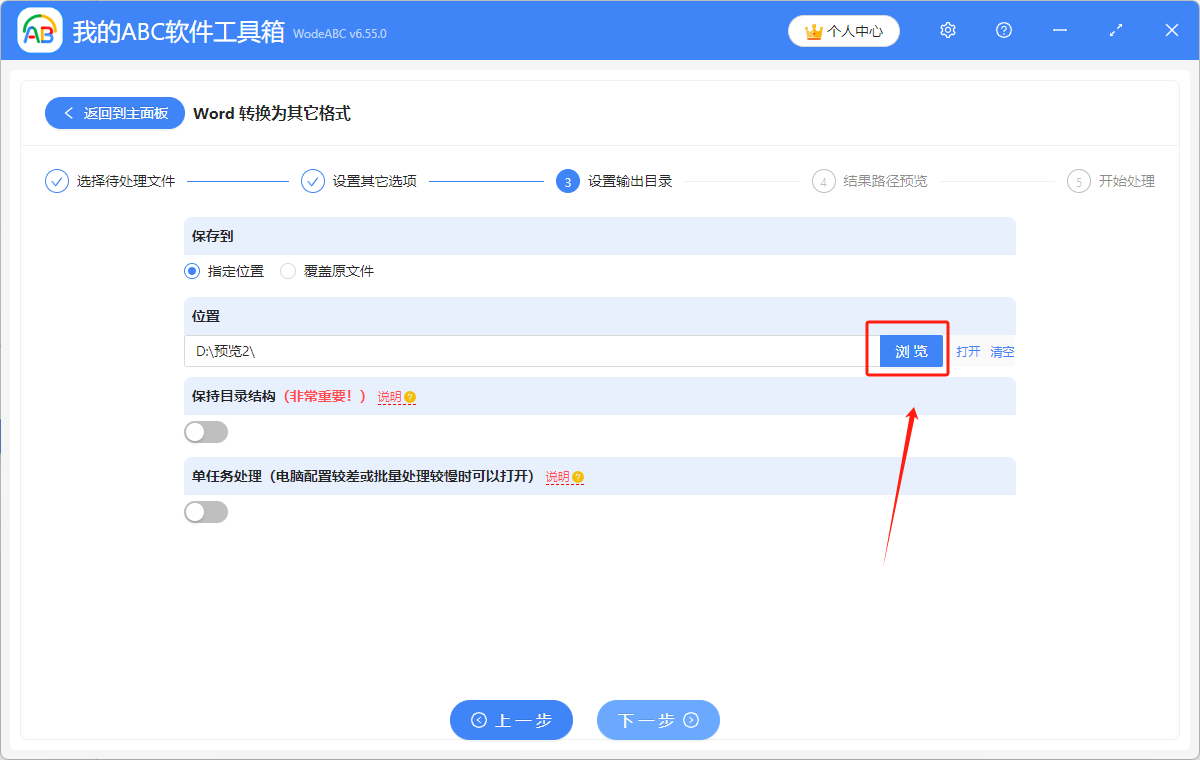Click the 说明 help icon beside 单任务处理
The image size is (1200, 760).
[578, 477]
